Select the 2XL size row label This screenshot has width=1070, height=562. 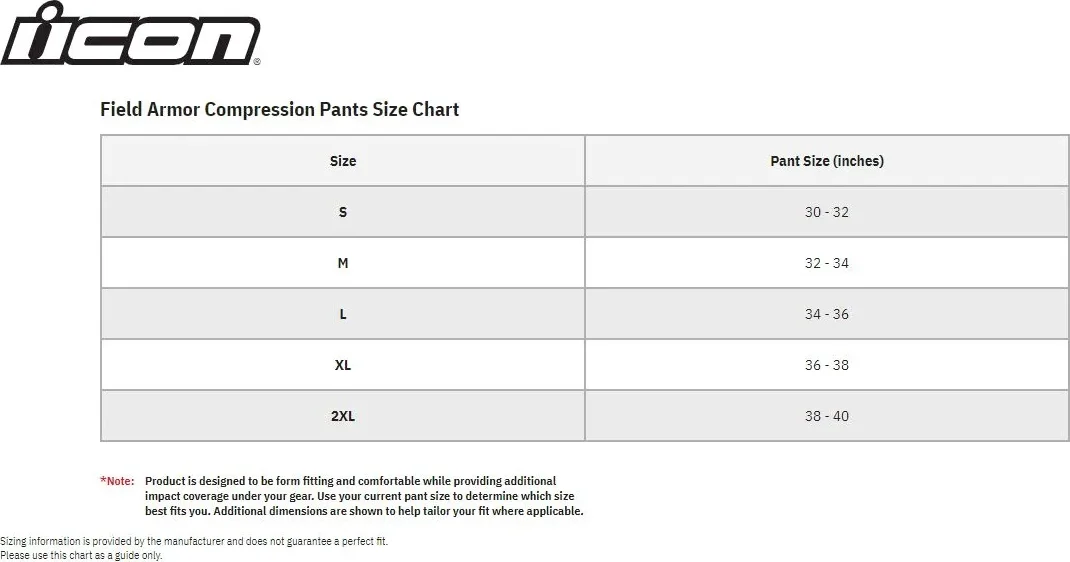click(343, 416)
